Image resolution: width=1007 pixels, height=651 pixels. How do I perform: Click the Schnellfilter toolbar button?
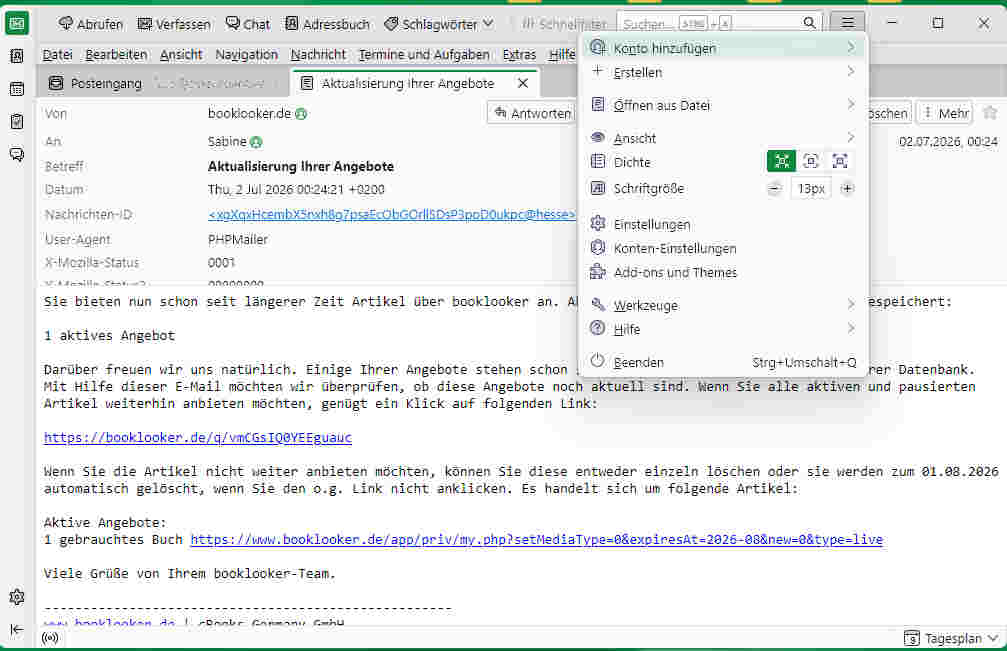564,24
